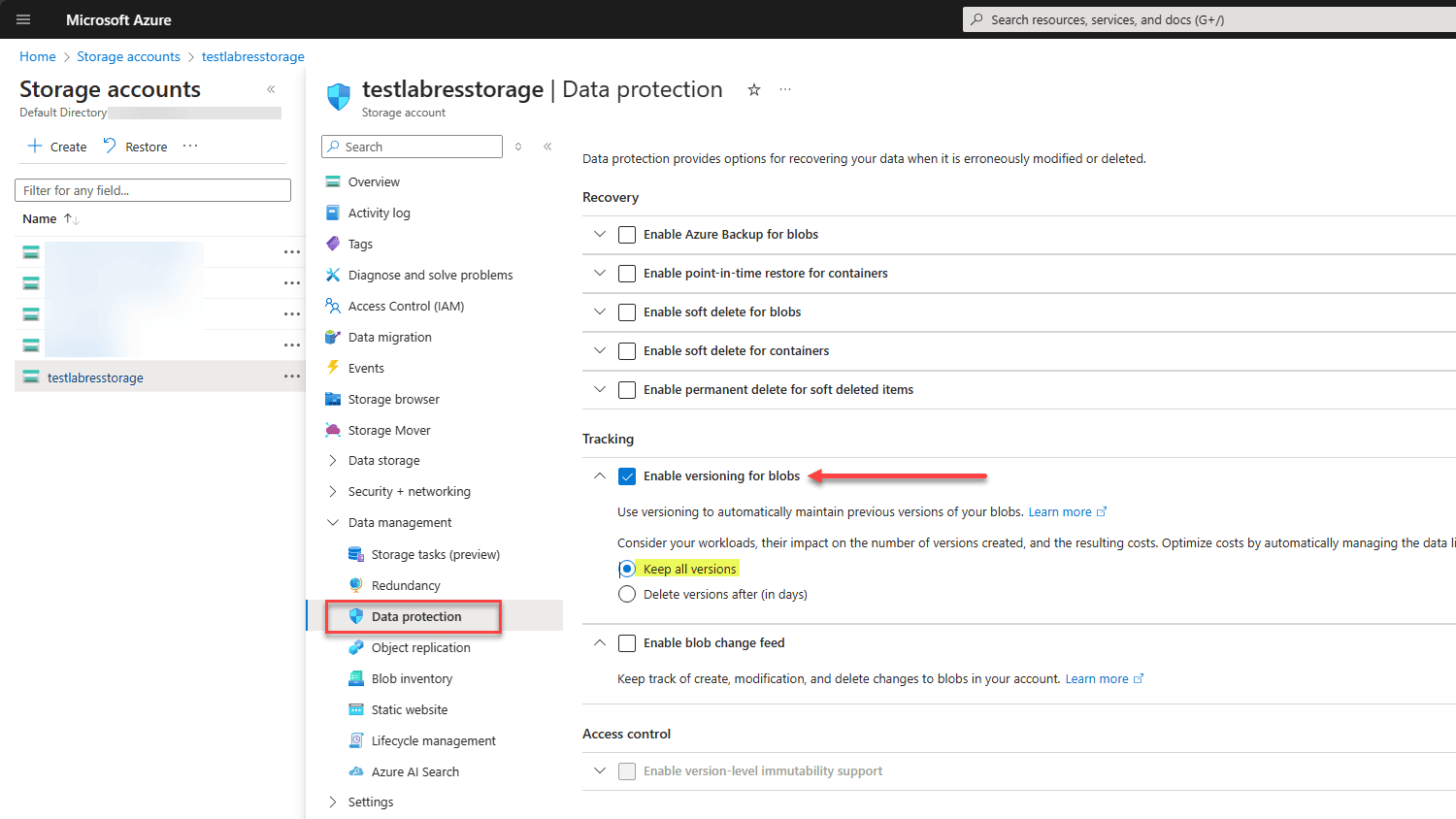Image resolution: width=1456 pixels, height=819 pixels.
Task: Click the Data migration icon
Action: [333, 337]
